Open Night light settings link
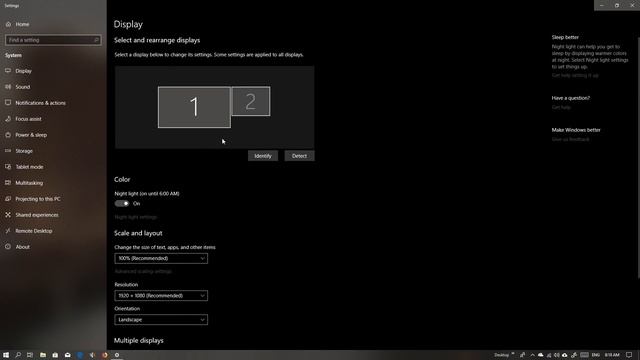This screenshot has height=360, width=640. coord(136,217)
